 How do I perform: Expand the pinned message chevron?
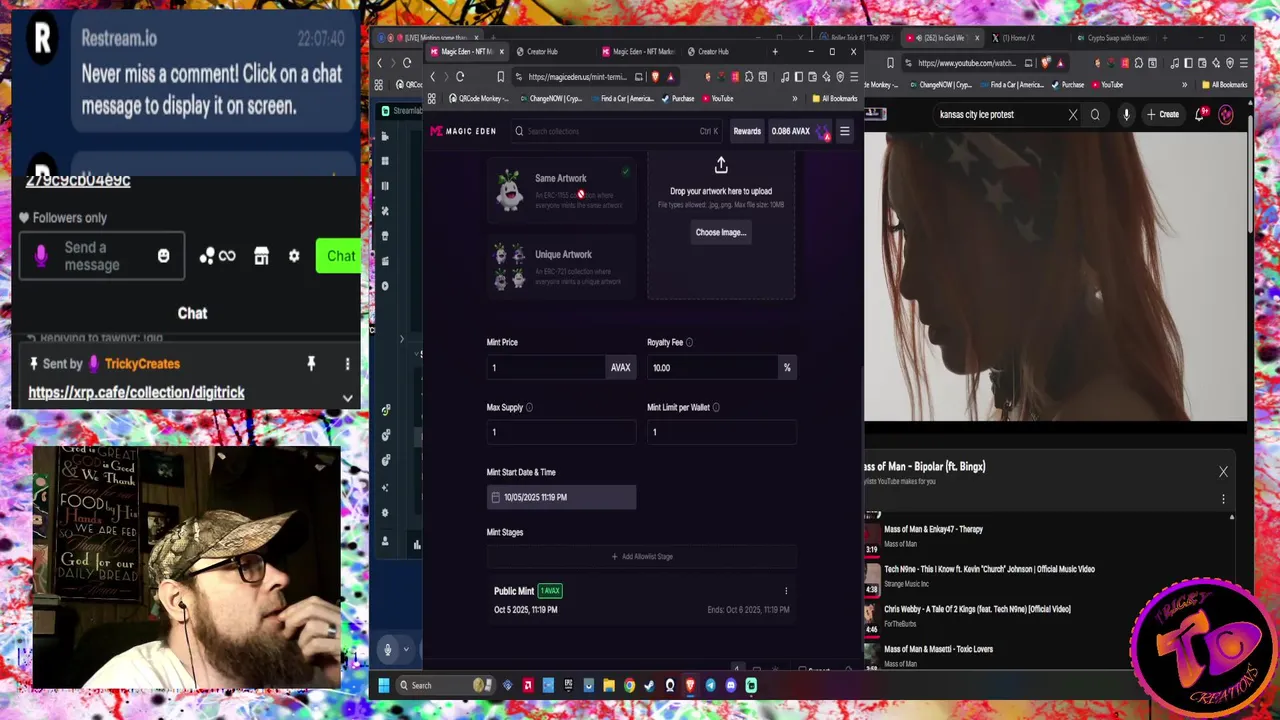347,397
